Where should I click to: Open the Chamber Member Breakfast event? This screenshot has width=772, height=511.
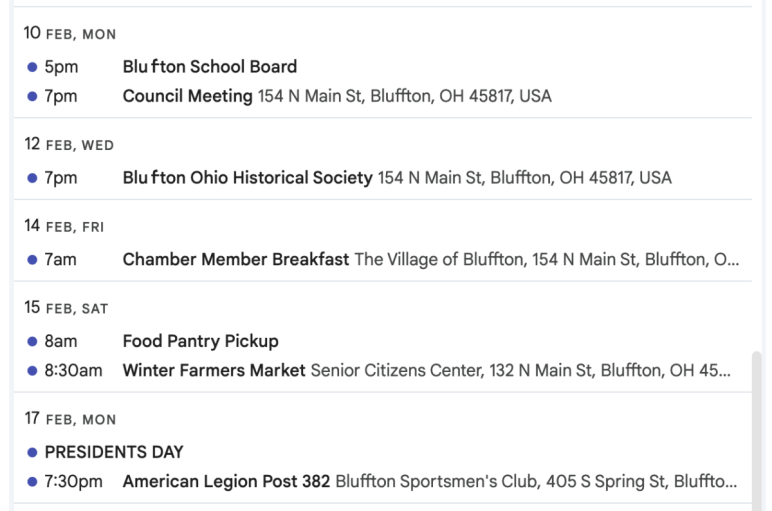coord(236,259)
